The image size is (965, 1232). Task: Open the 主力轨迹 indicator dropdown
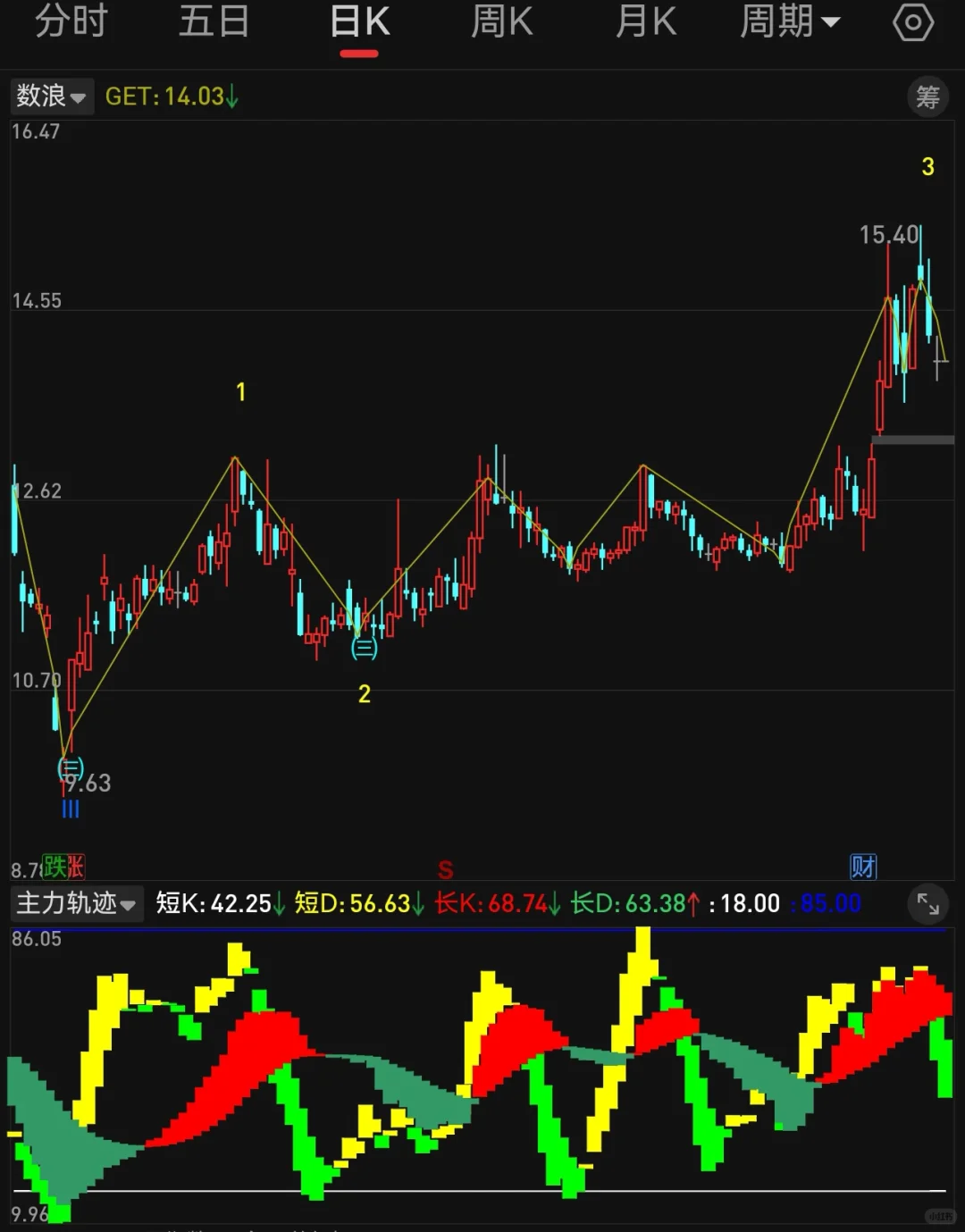click(76, 903)
